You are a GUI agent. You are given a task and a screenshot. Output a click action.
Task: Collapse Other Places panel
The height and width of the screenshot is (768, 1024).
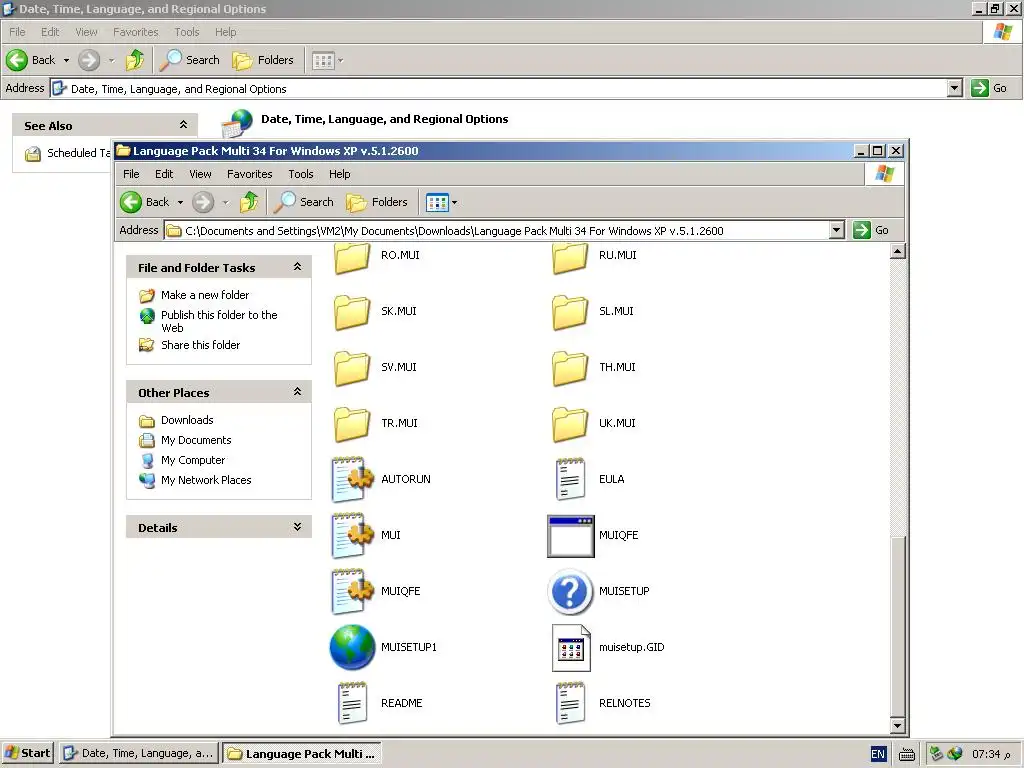pyautogui.click(x=297, y=392)
